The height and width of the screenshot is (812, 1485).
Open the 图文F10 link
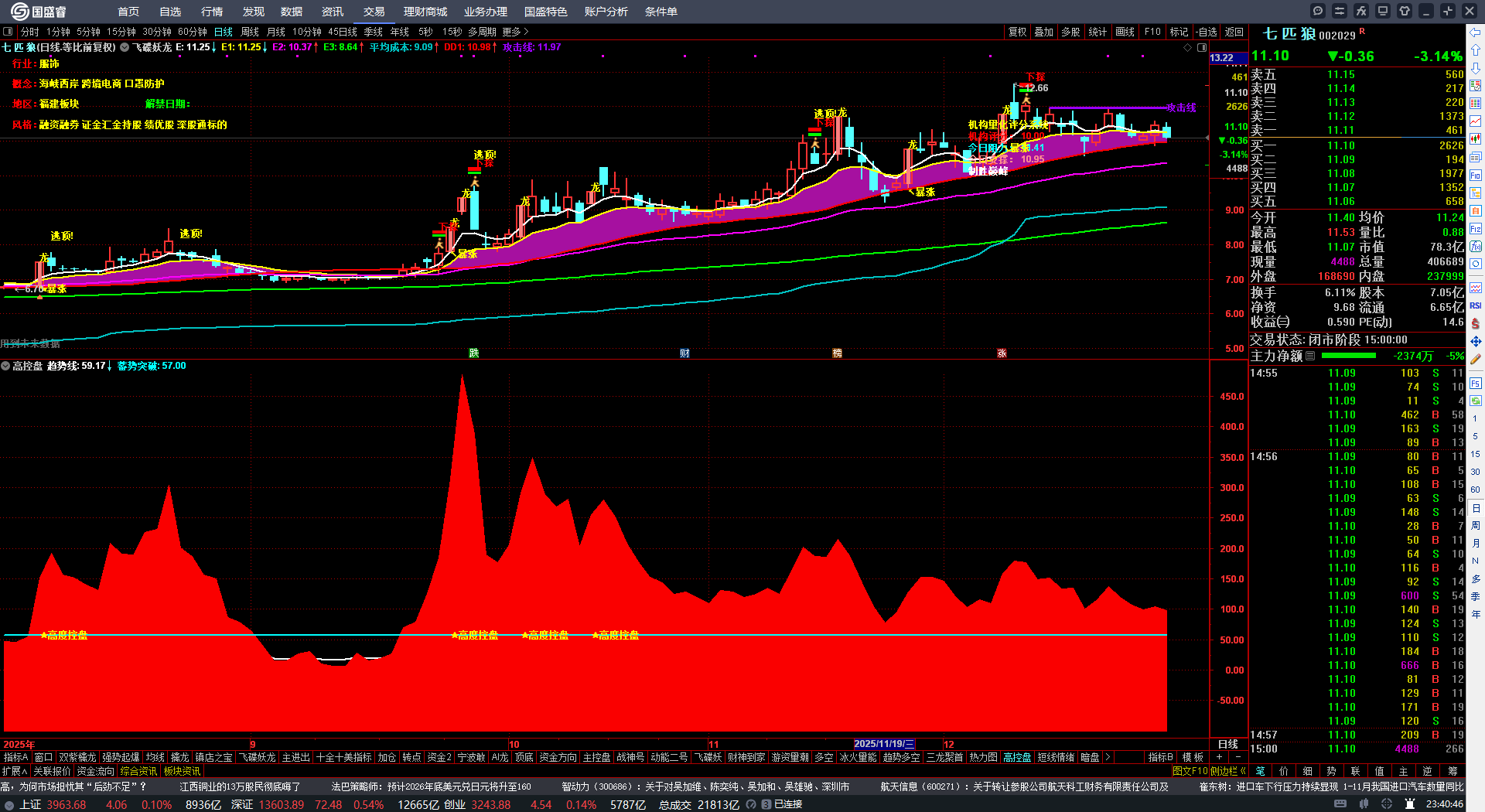pyautogui.click(x=1189, y=771)
